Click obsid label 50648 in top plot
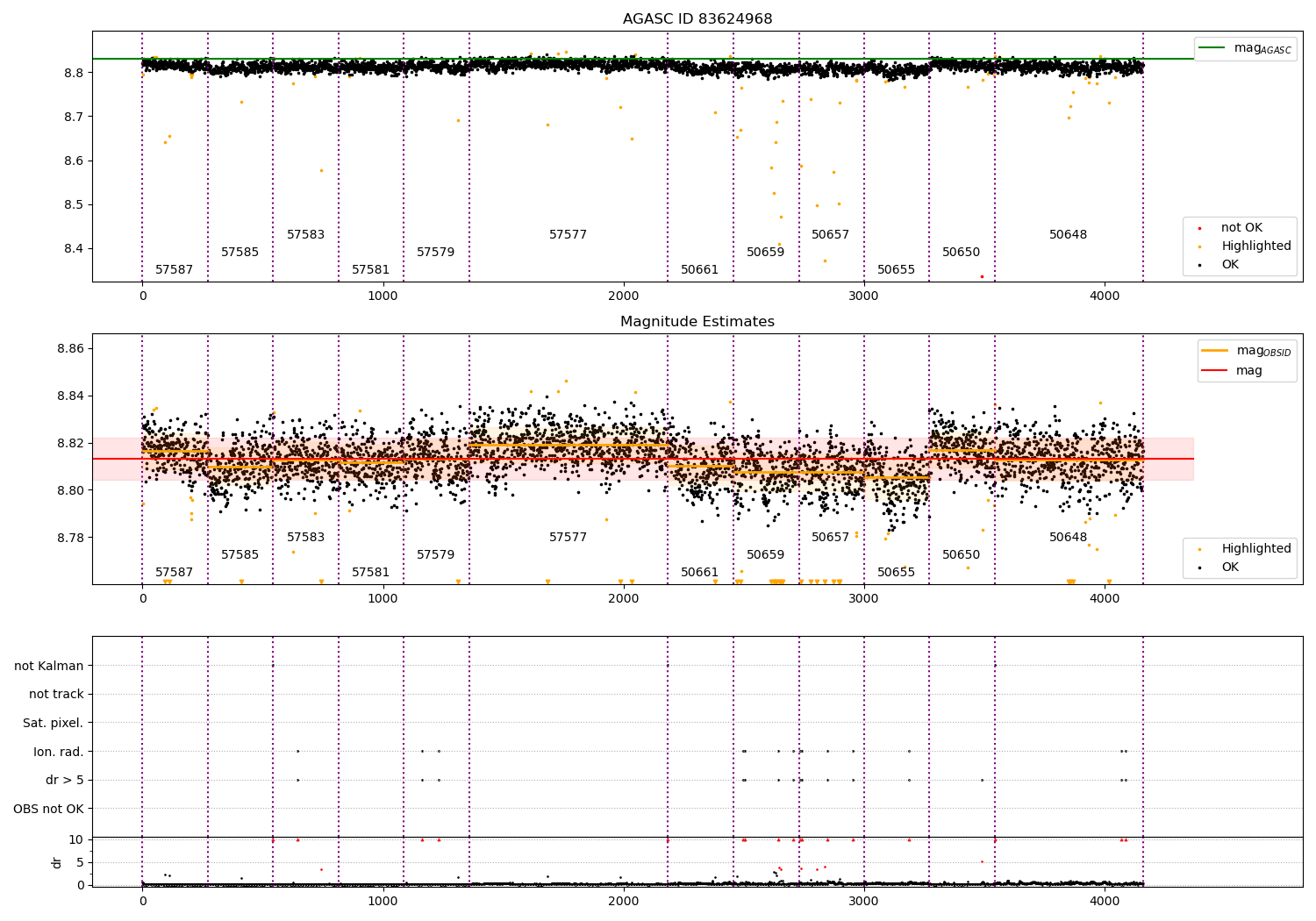This screenshot has width=1316, height=921. [x=1068, y=235]
